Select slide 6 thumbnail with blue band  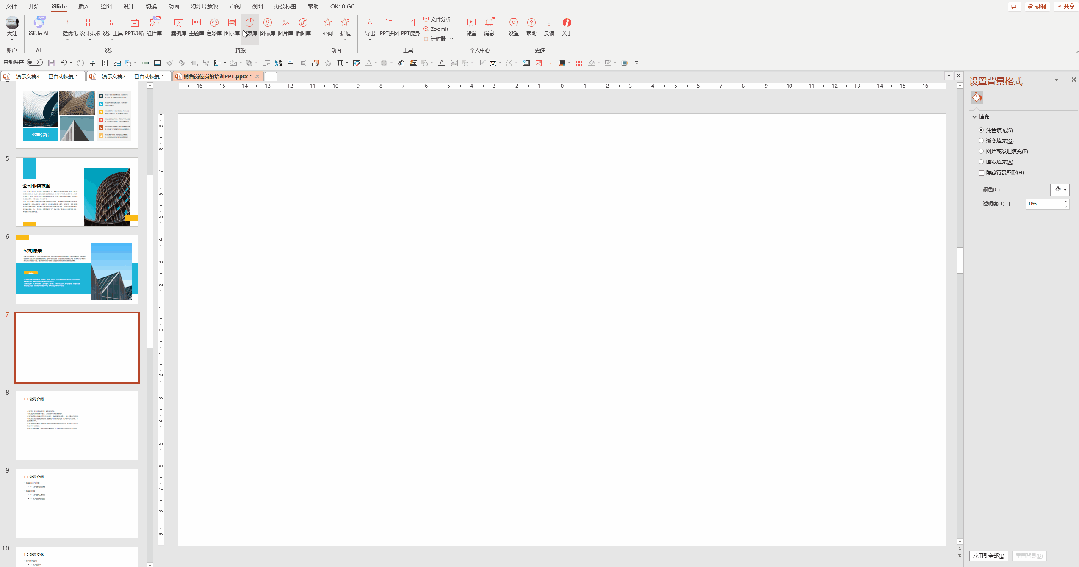point(76,269)
